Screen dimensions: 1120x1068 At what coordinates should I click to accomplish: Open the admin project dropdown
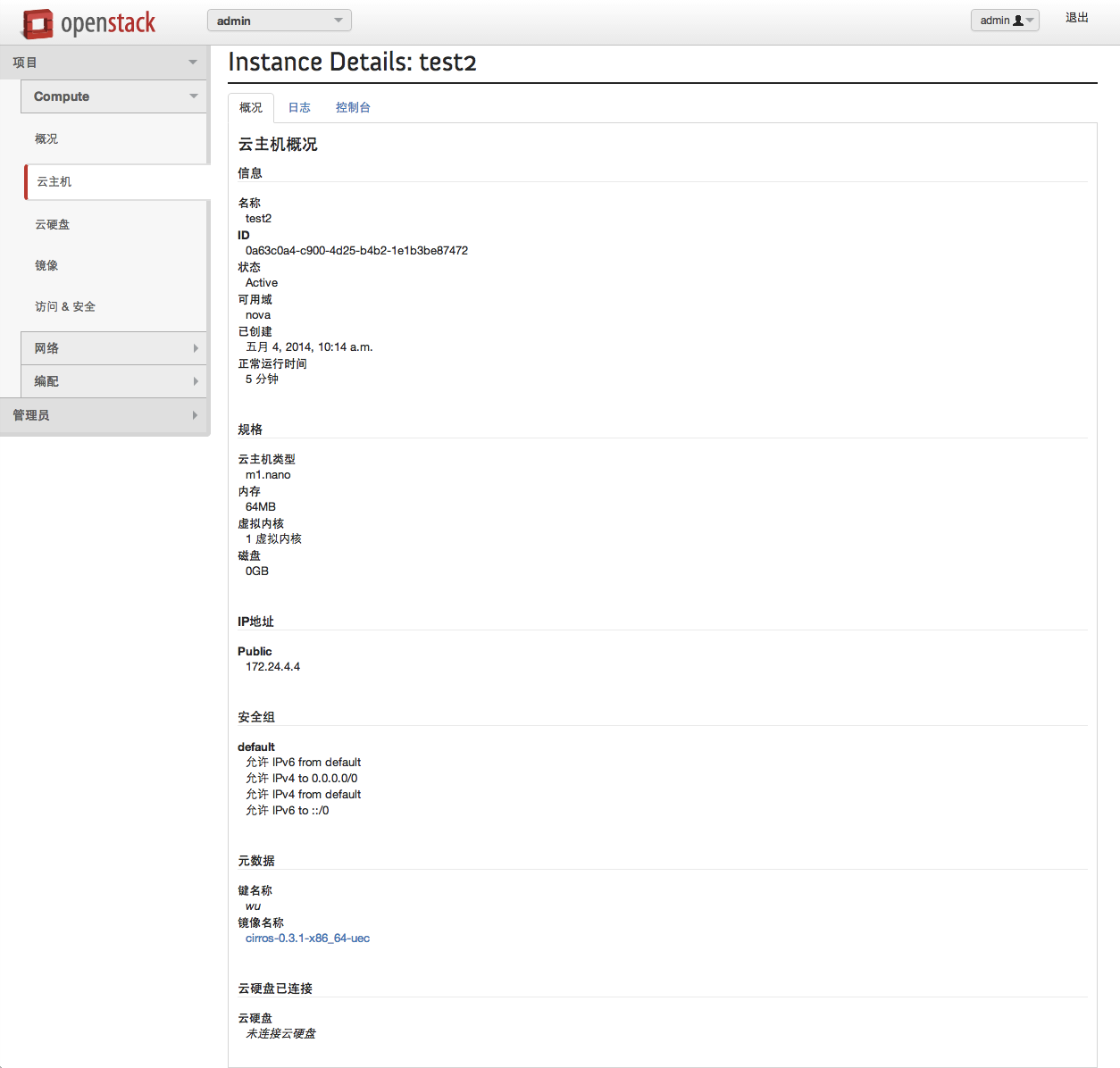[279, 21]
